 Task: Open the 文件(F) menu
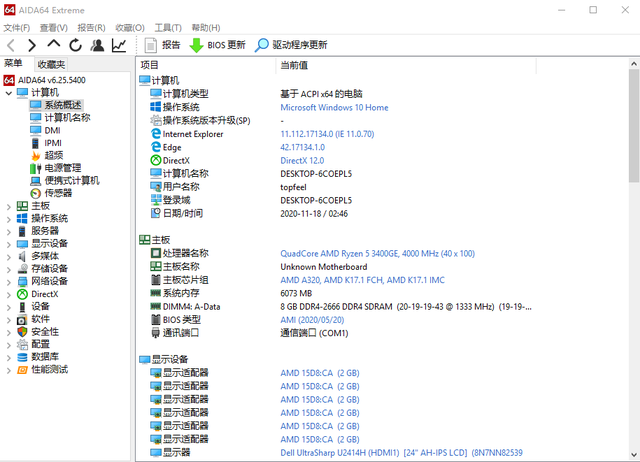pyautogui.click(x=17, y=27)
